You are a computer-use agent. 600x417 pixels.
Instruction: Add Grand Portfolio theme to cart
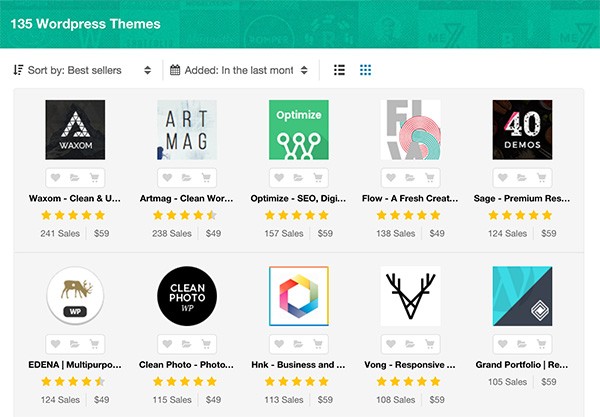(x=541, y=344)
